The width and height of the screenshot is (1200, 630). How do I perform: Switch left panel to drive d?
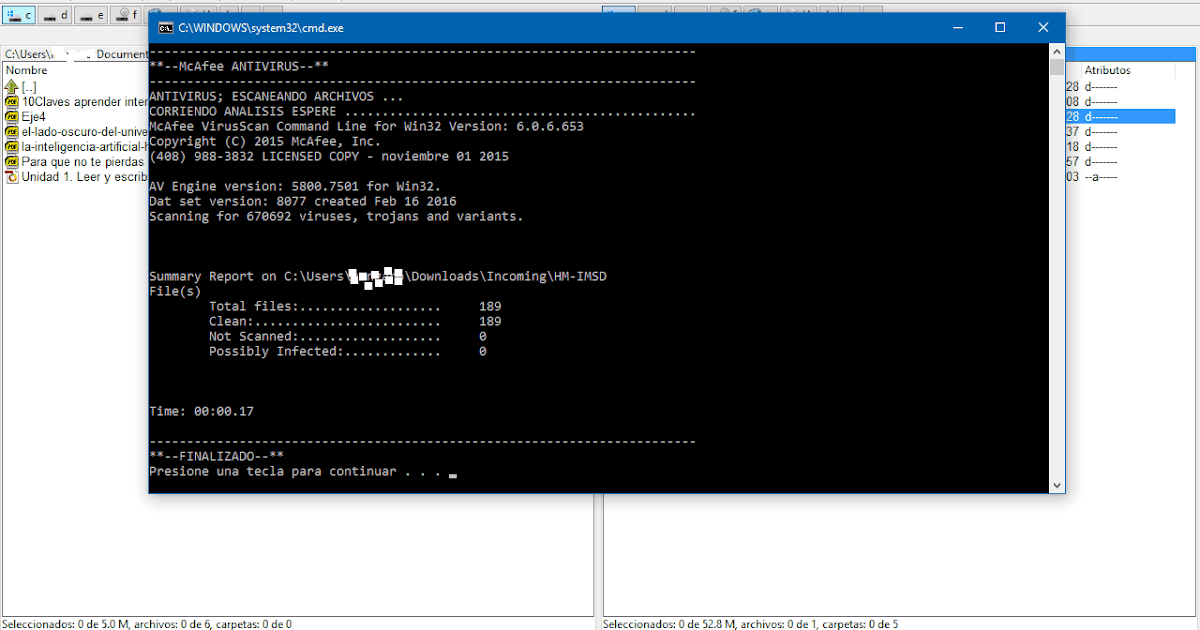click(57, 15)
